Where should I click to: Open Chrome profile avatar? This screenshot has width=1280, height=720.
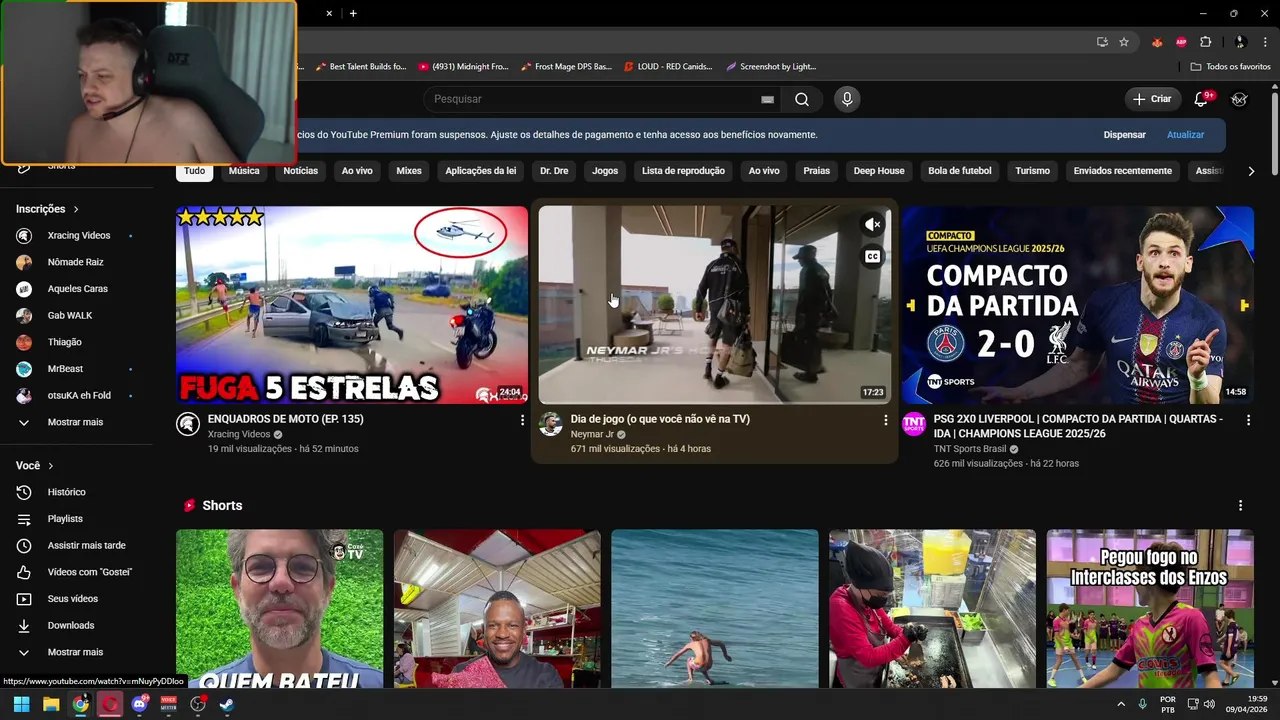pos(1240,42)
